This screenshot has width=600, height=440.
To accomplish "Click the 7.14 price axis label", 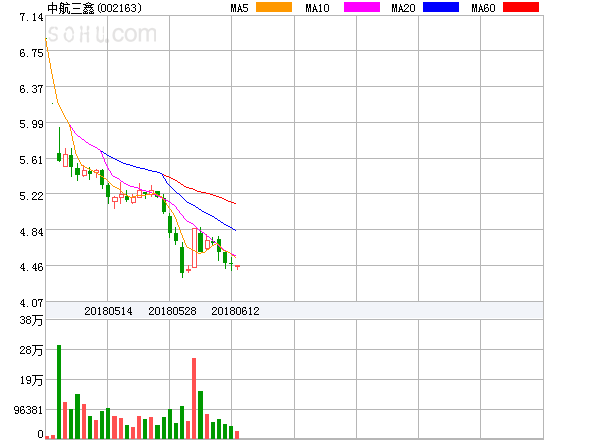I will [x=31, y=17].
